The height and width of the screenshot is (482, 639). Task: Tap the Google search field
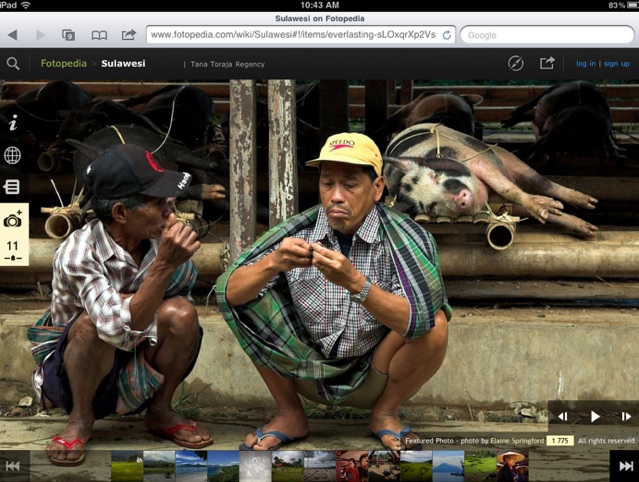[547, 35]
